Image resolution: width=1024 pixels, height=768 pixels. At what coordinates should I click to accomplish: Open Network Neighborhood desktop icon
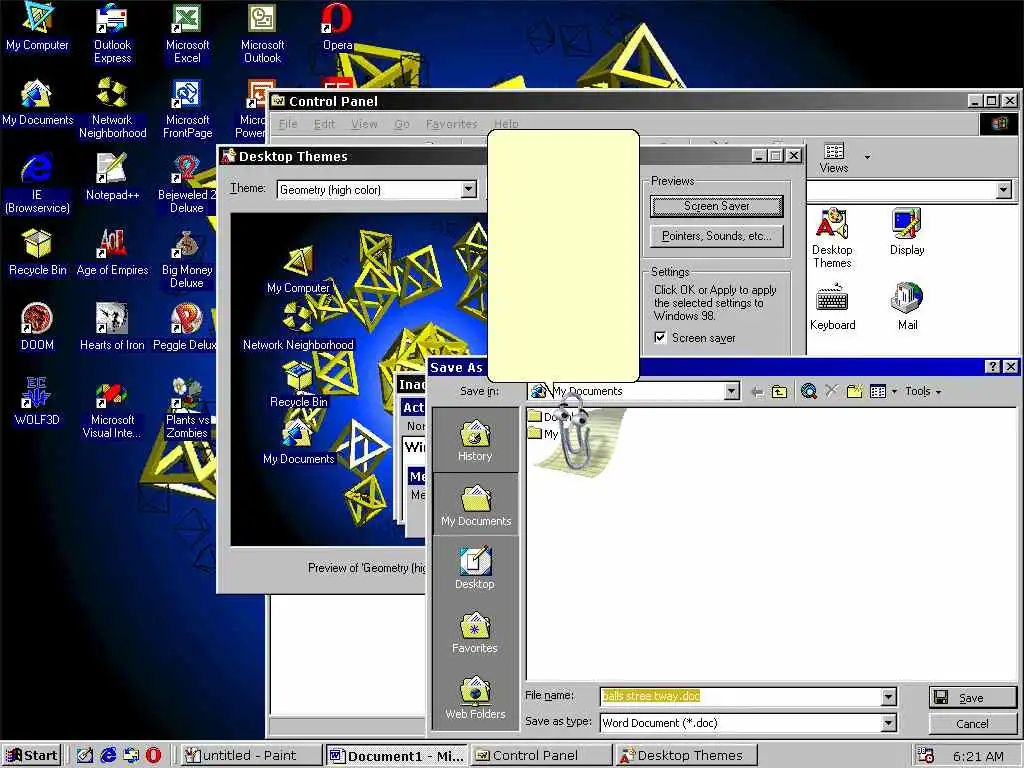tap(112, 108)
